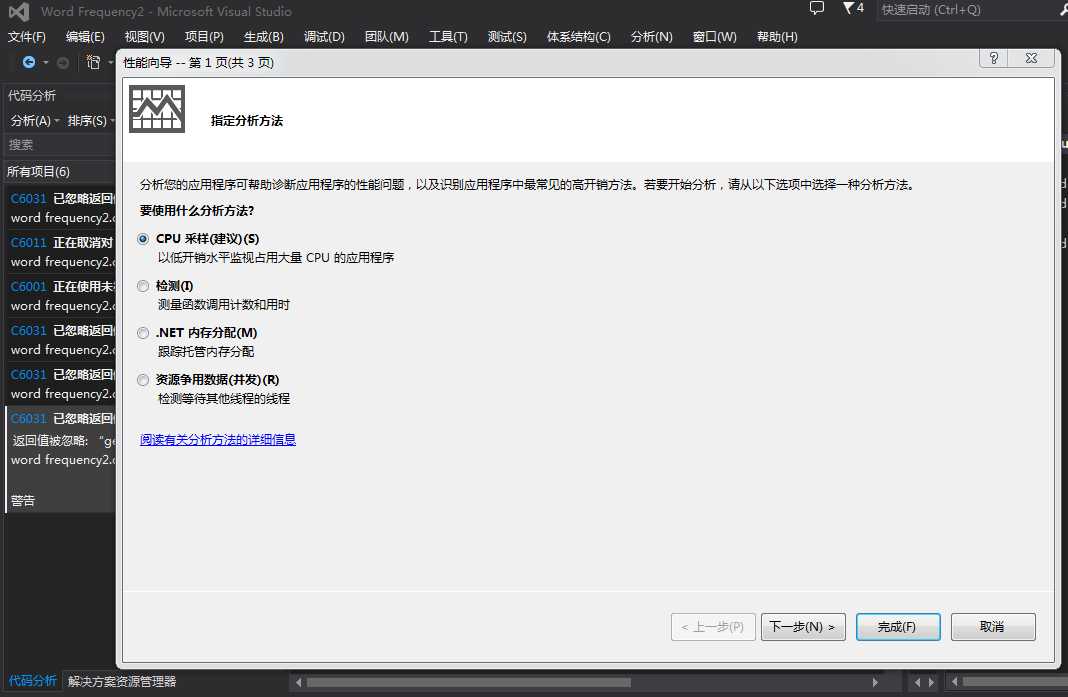Expand the 所有项目(6) filter dropdown
1068x697 pixels.
click(60, 172)
